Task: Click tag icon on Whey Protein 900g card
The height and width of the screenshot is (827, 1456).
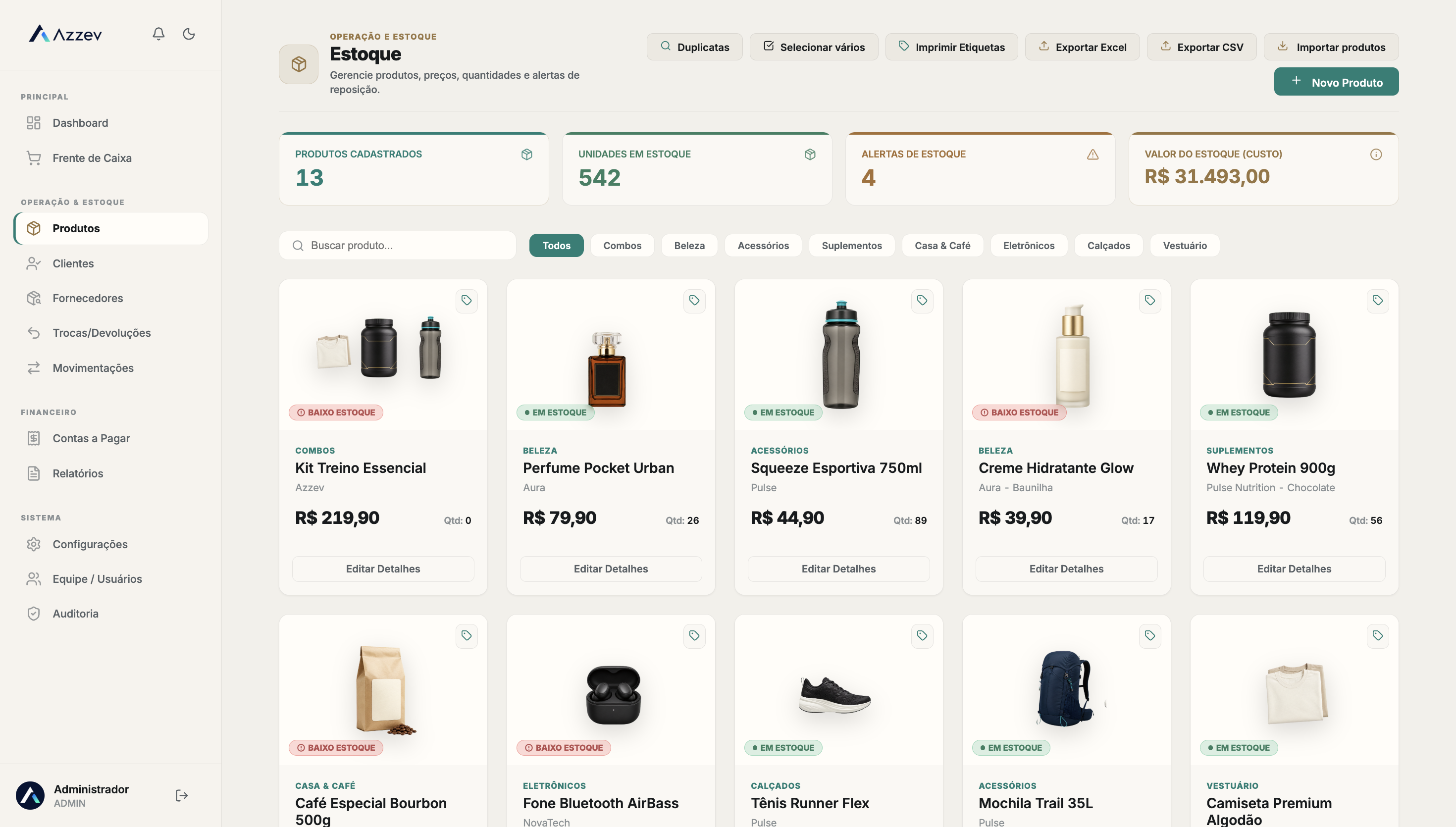Action: [x=1378, y=301]
